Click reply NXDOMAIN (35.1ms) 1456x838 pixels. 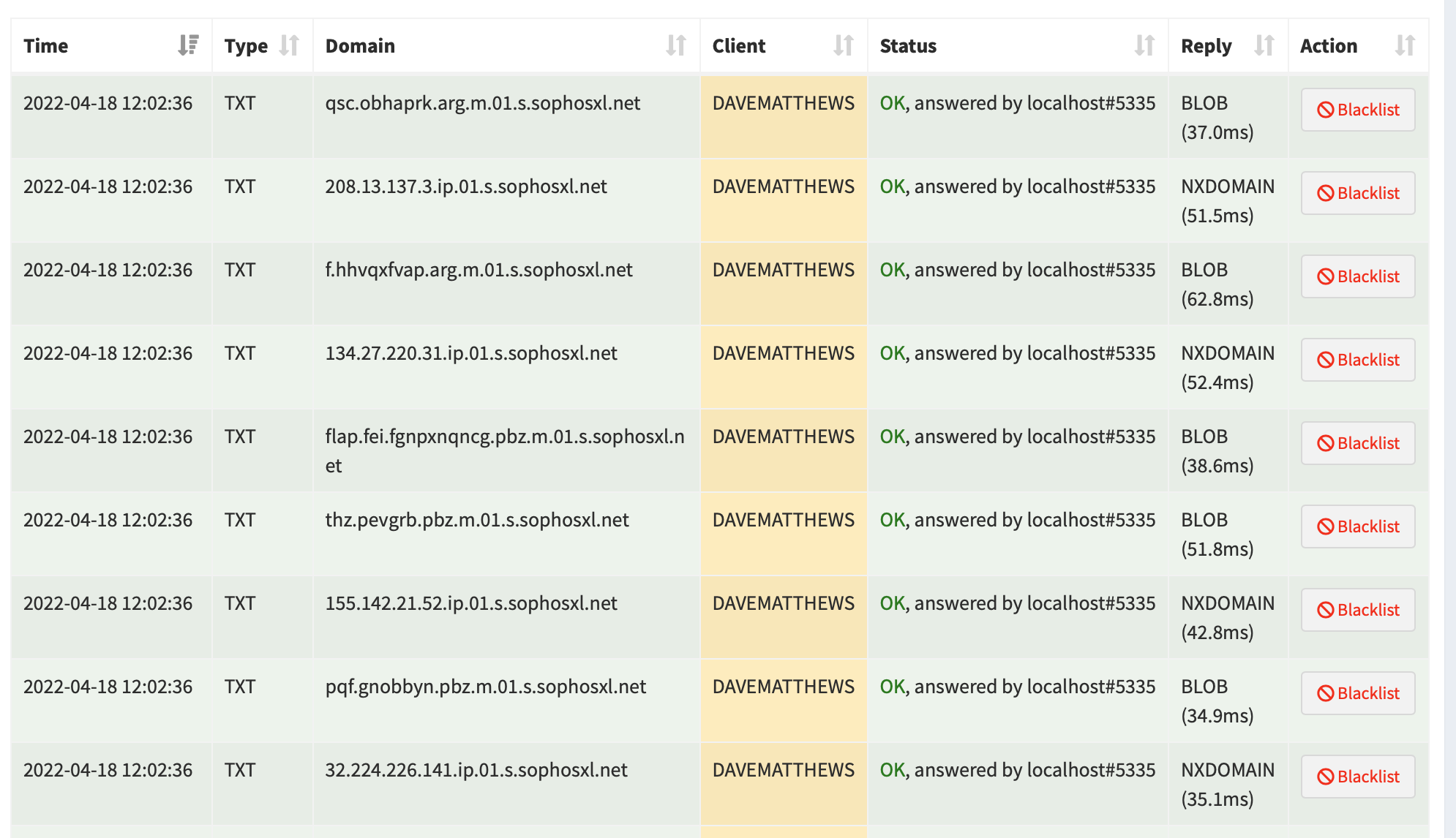tap(1228, 785)
